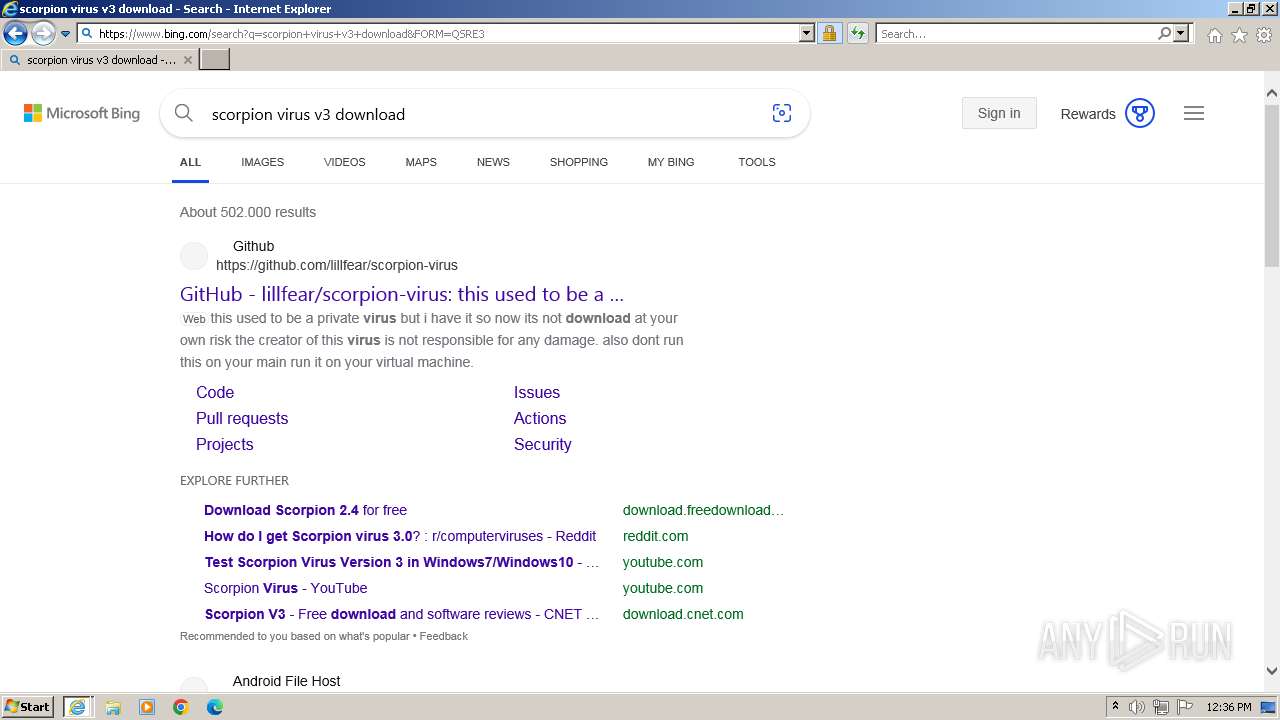
Task: Click the Github result favicon circle
Action: coord(194,256)
